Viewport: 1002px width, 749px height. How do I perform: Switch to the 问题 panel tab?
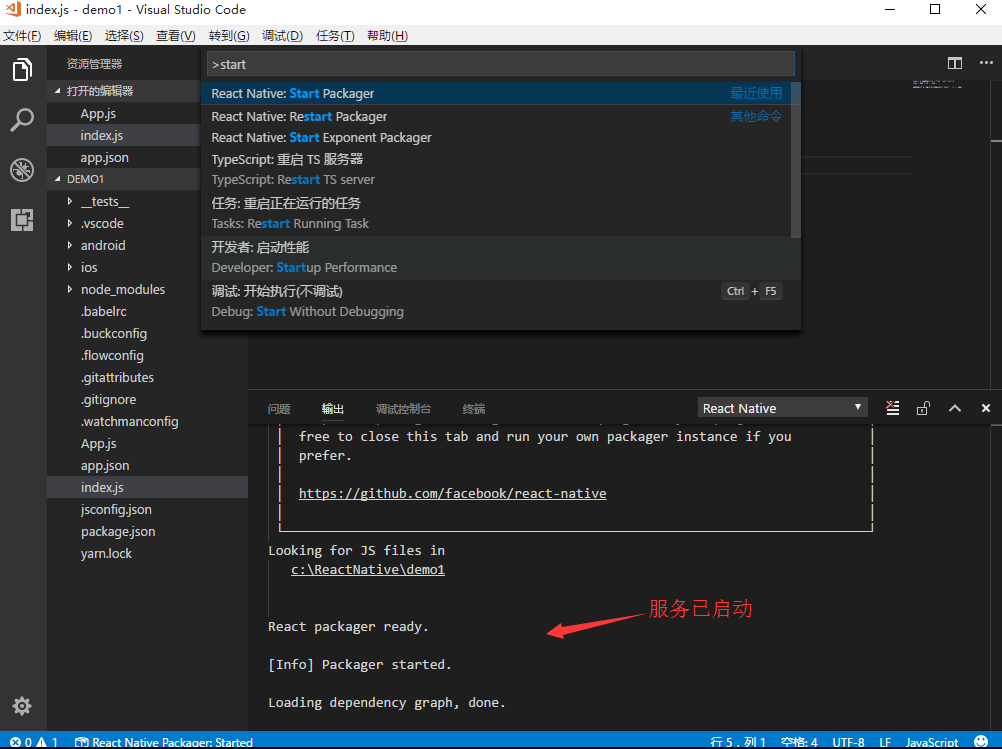[279, 409]
